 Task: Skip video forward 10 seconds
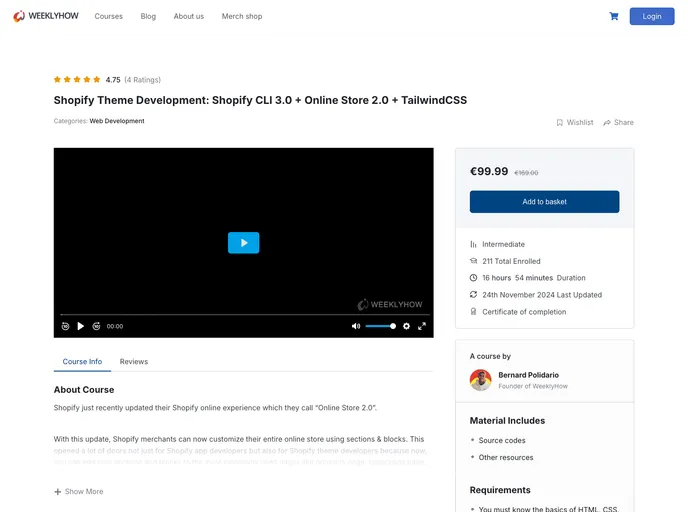point(96,326)
